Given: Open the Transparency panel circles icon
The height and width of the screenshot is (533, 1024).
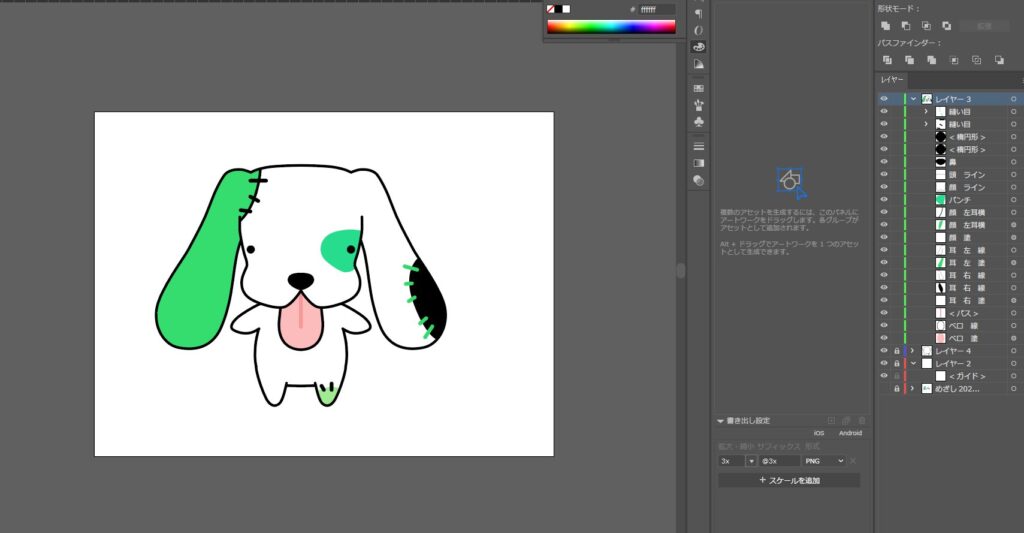Looking at the screenshot, I should pyautogui.click(x=698, y=180).
